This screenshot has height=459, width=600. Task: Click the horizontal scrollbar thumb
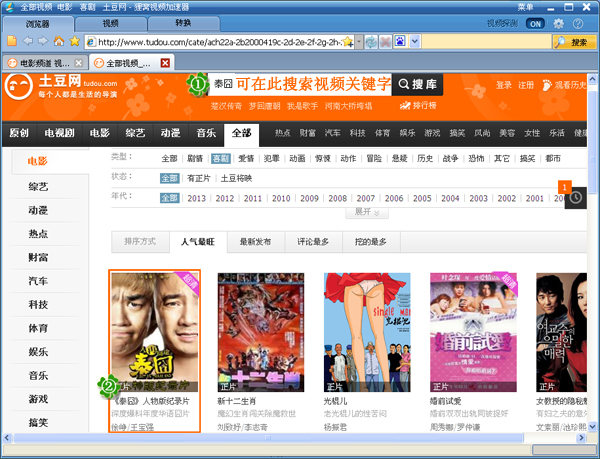coord(268,438)
